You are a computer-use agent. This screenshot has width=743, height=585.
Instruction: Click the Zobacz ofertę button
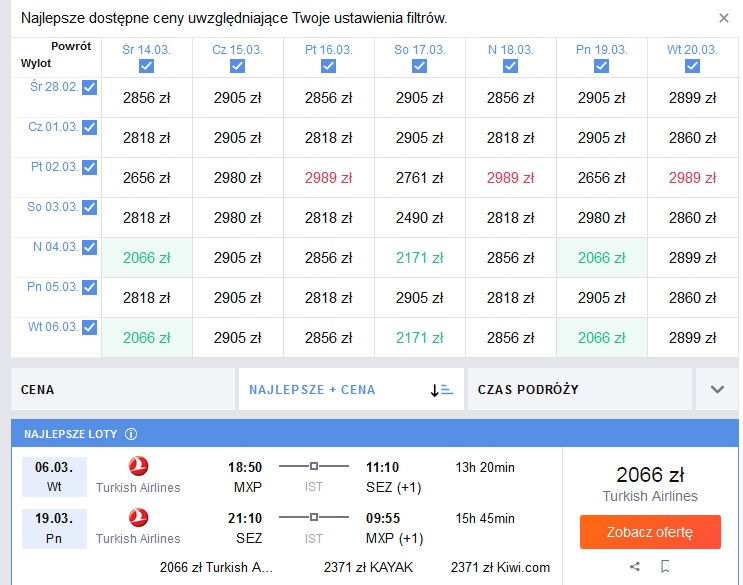[x=650, y=532]
